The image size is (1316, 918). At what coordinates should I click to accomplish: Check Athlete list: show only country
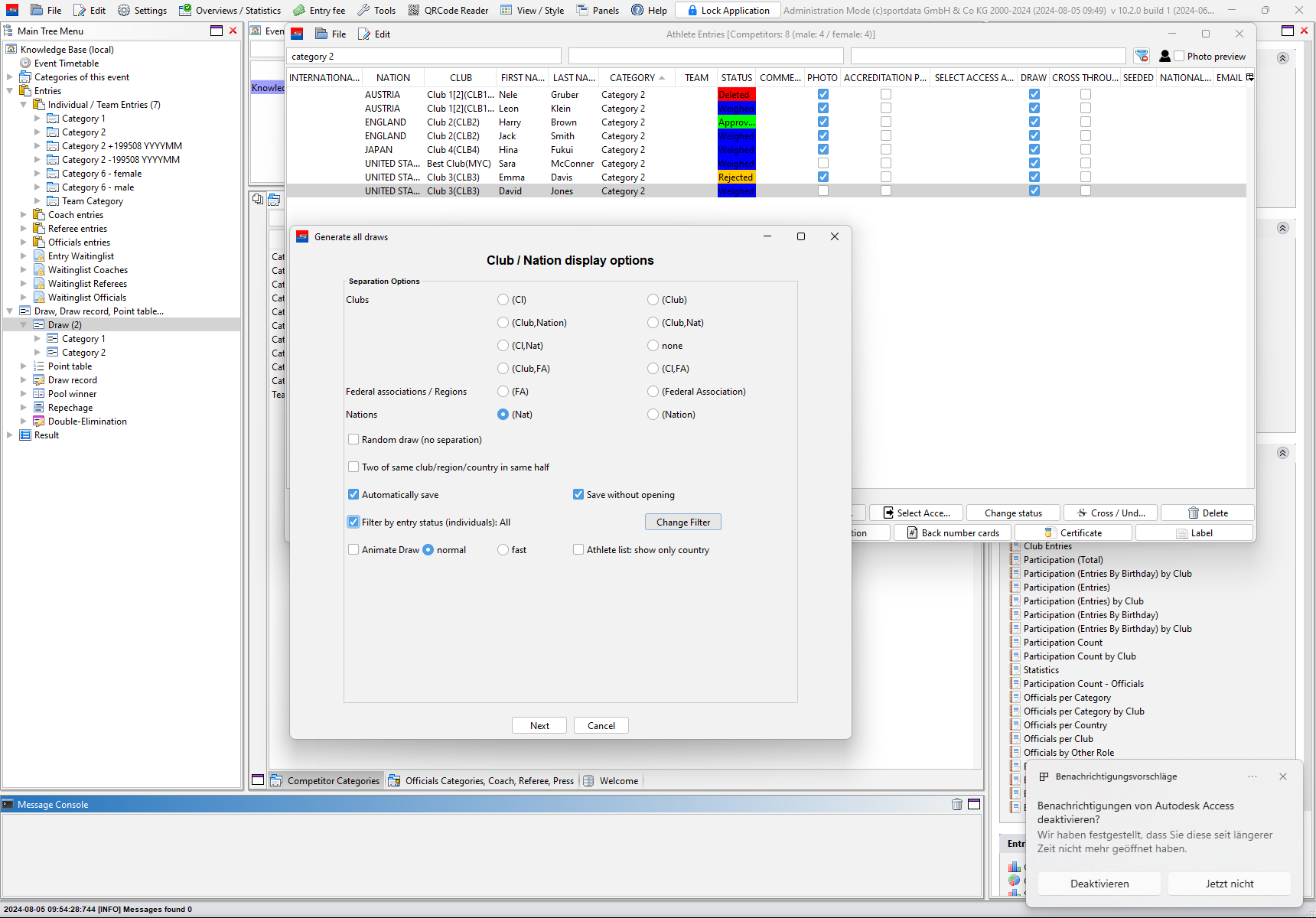tap(578, 550)
